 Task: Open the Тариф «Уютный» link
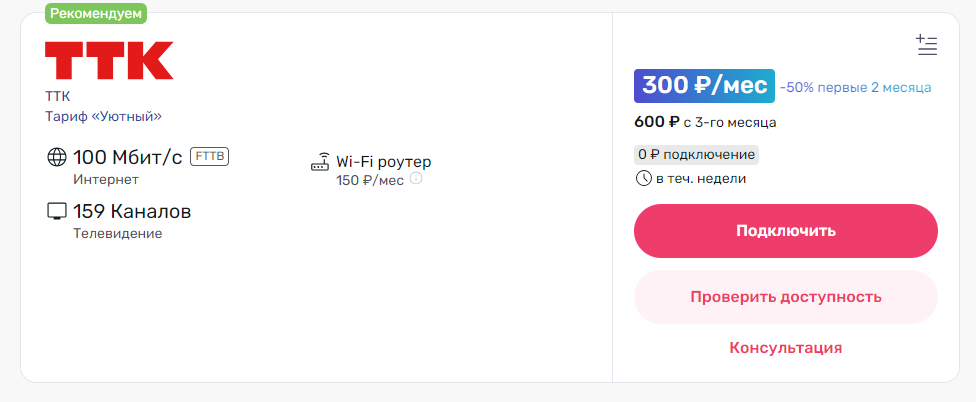click(103, 116)
